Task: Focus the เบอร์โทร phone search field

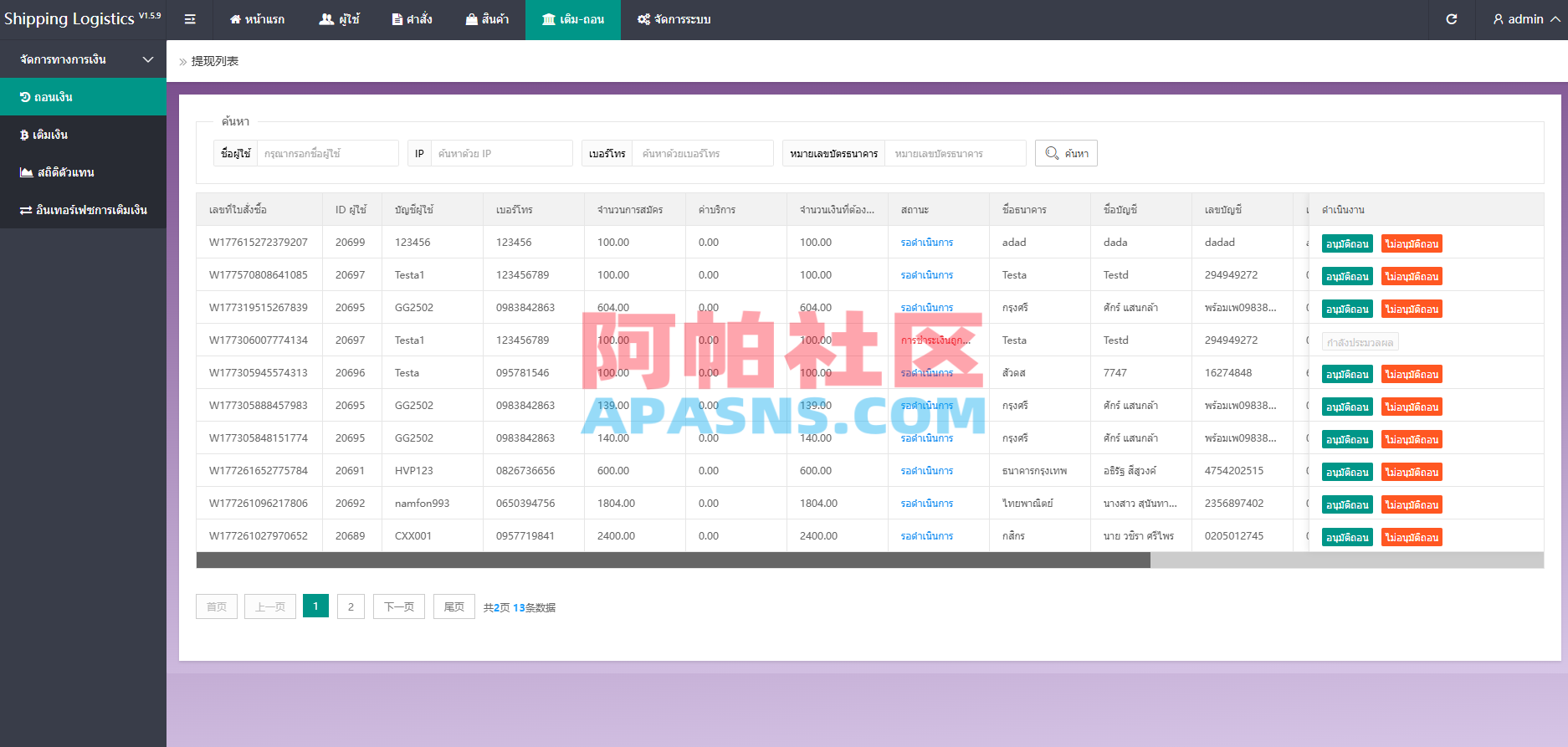Action: pyautogui.click(x=702, y=153)
